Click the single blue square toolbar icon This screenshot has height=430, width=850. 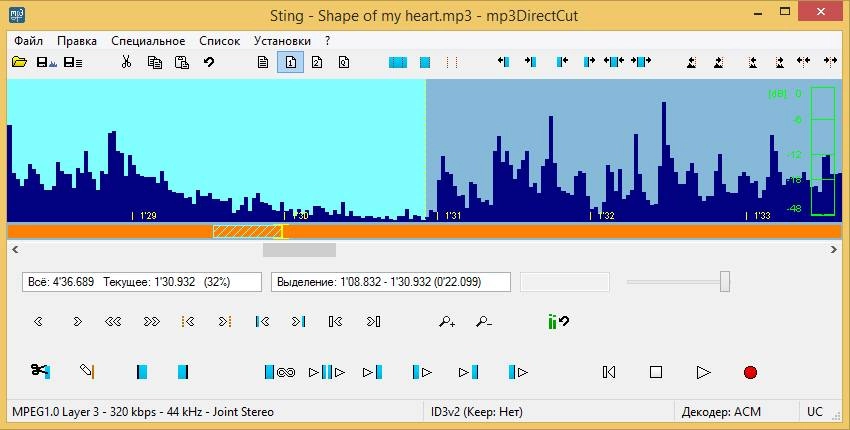[x=425, y=62]
